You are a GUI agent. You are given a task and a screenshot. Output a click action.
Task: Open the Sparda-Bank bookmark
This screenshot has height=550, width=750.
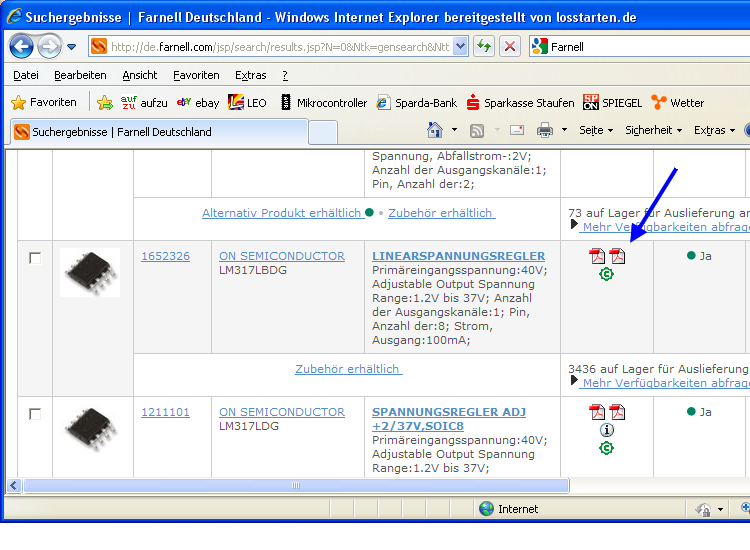pyautogui.click(x=417, y=102)
